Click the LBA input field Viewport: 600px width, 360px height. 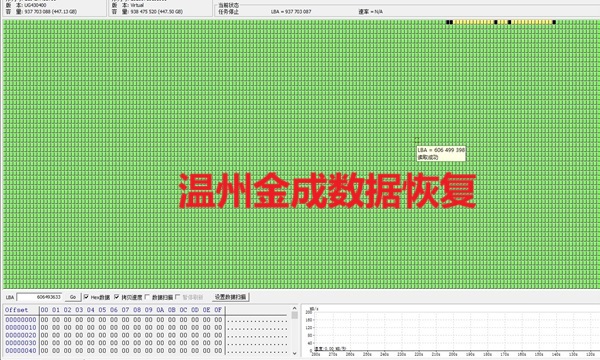[x=39, y=297]
